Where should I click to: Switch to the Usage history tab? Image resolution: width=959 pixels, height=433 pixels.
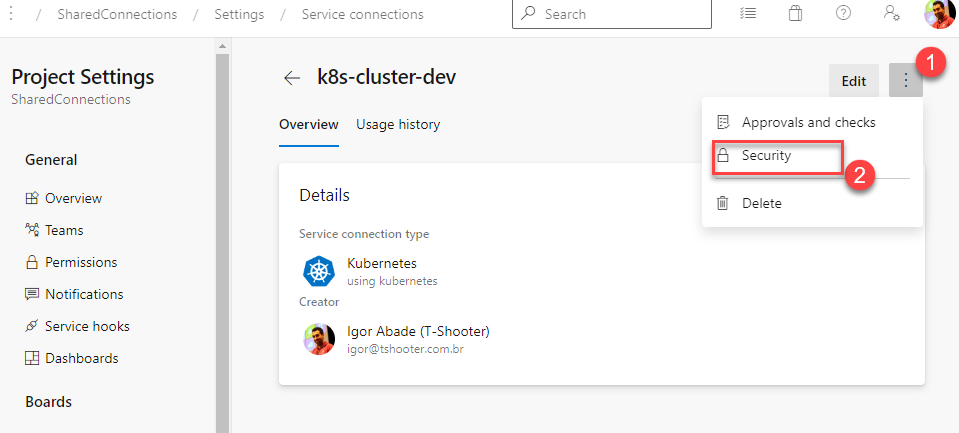[x=398, y=125]
